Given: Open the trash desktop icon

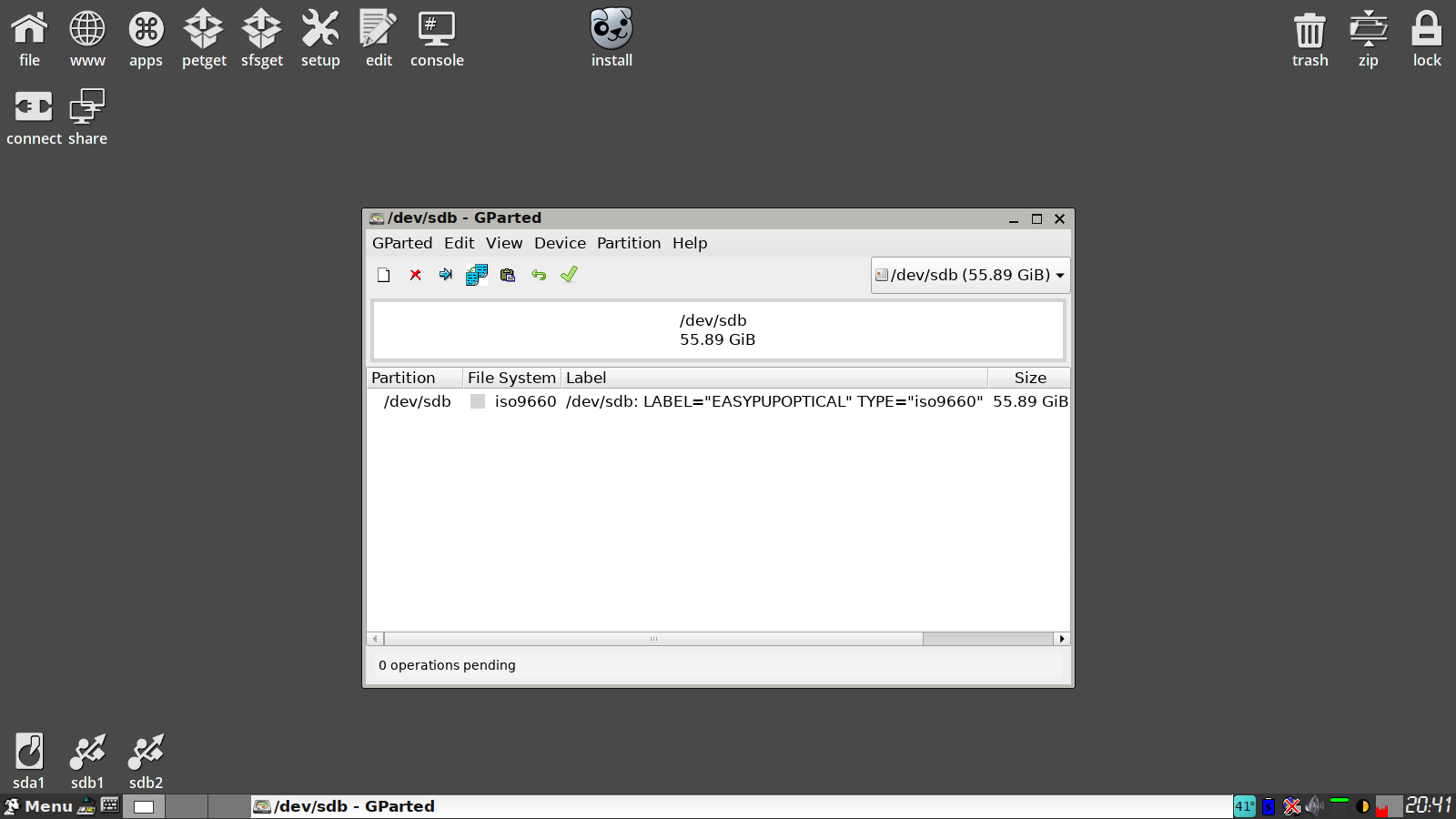Looking at the screenshot, I should pyautogui.click(x=1310, y=39).
